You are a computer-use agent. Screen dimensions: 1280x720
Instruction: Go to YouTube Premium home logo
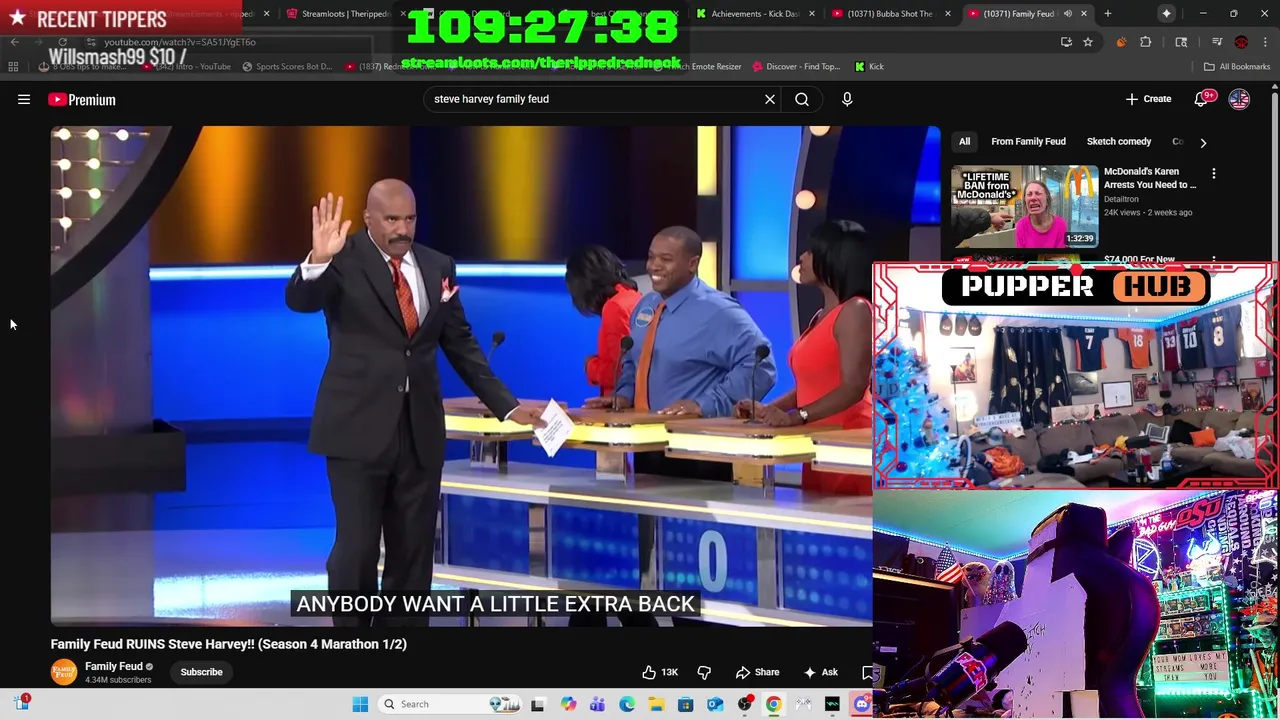coord(82,99)
